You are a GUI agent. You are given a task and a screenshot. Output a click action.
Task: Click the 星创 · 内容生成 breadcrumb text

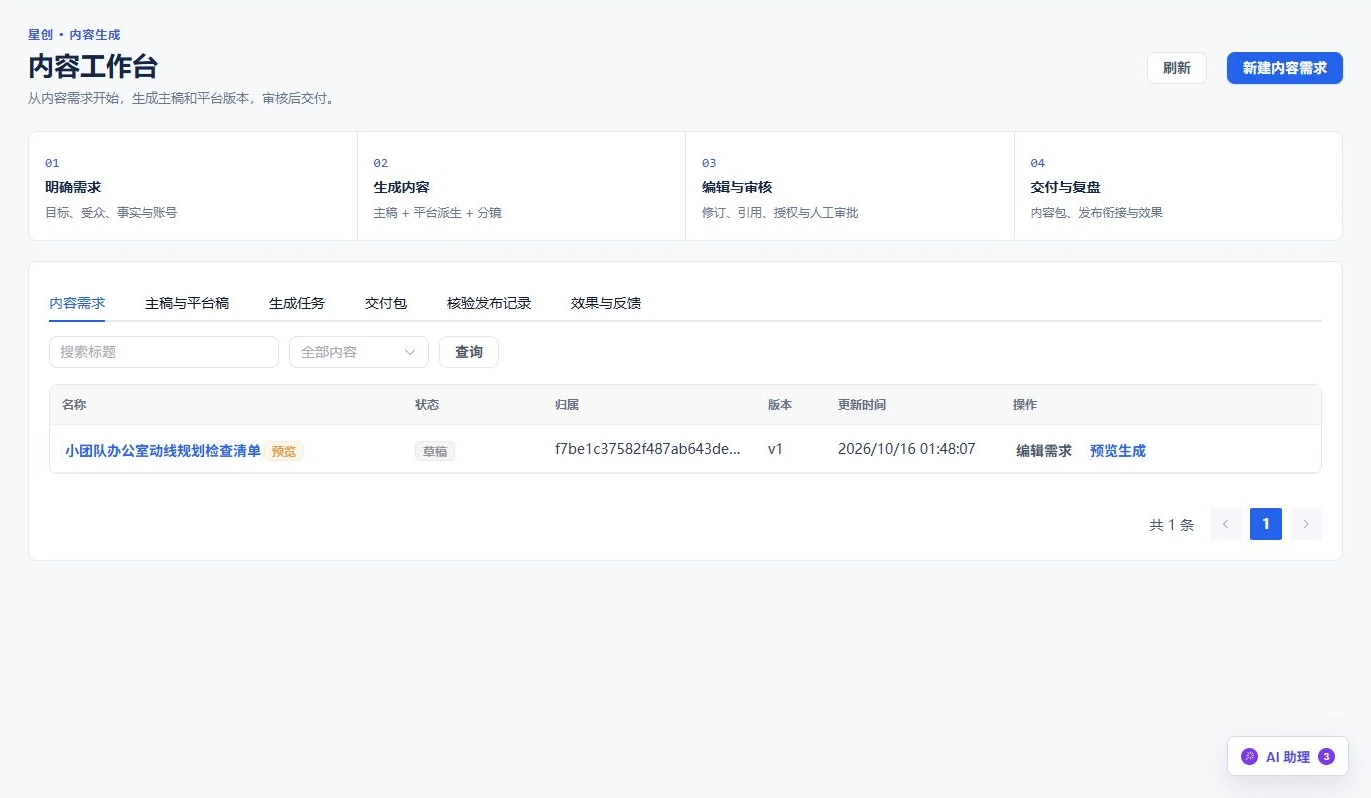(x=74, y=35)
